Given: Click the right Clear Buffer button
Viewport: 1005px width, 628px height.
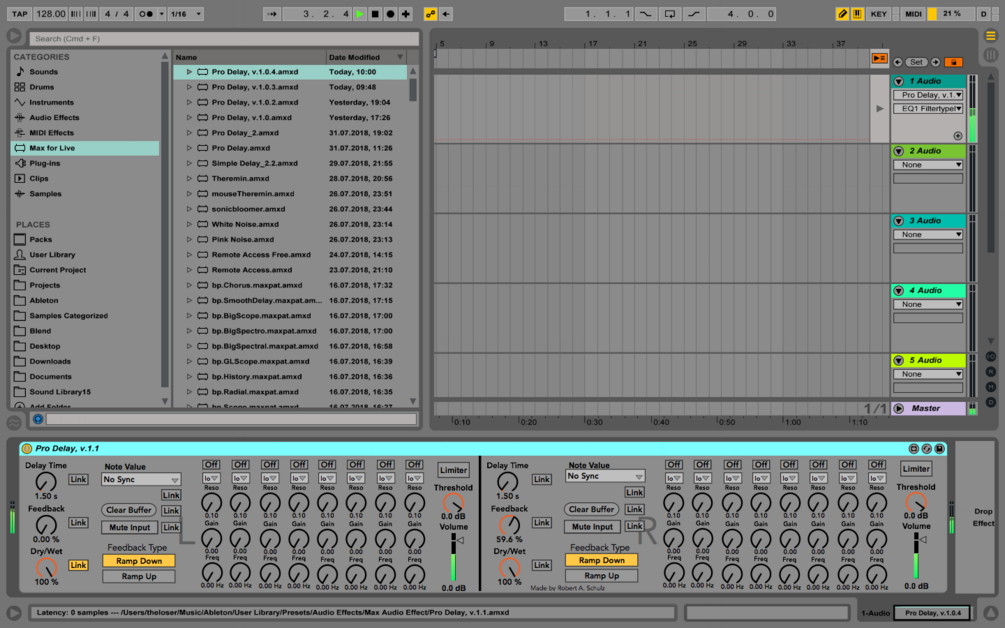Looking at the screenshot, I should pyautogui.click(x=592, y=509).
